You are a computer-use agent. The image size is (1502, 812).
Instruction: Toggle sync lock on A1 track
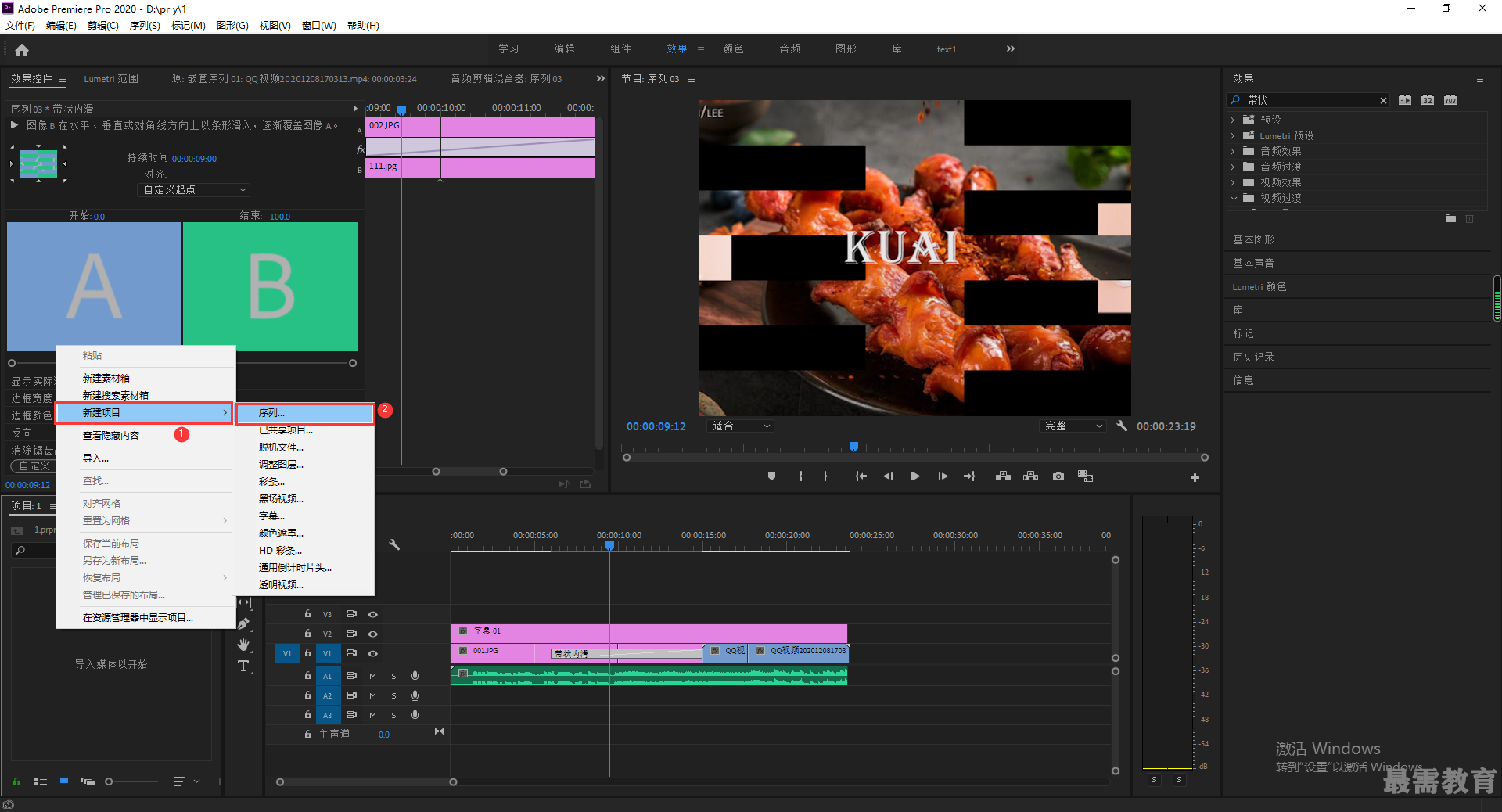351,676
